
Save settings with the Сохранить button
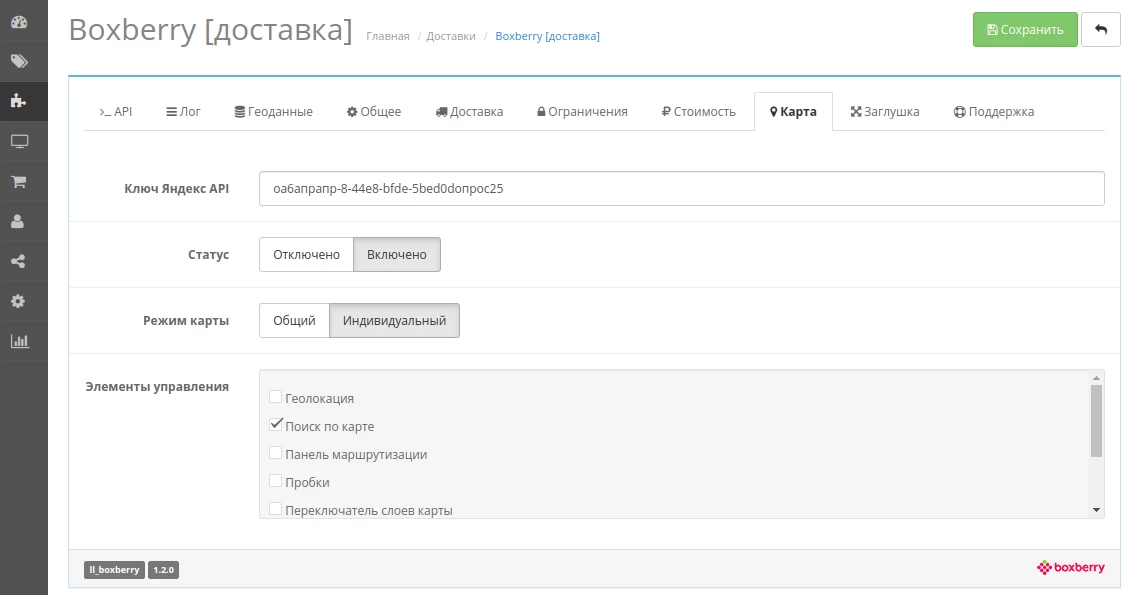[x=1025, y=30]
